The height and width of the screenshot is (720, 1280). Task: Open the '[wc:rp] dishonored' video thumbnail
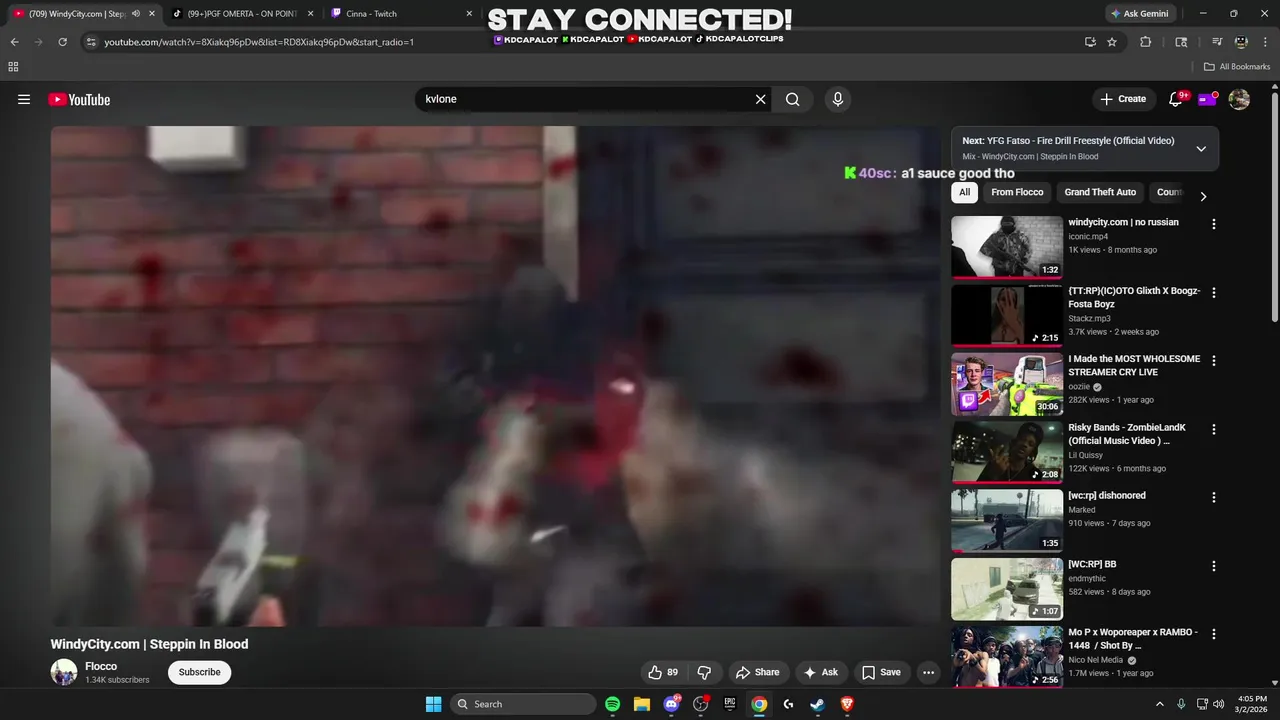(x=1007, y=520)
